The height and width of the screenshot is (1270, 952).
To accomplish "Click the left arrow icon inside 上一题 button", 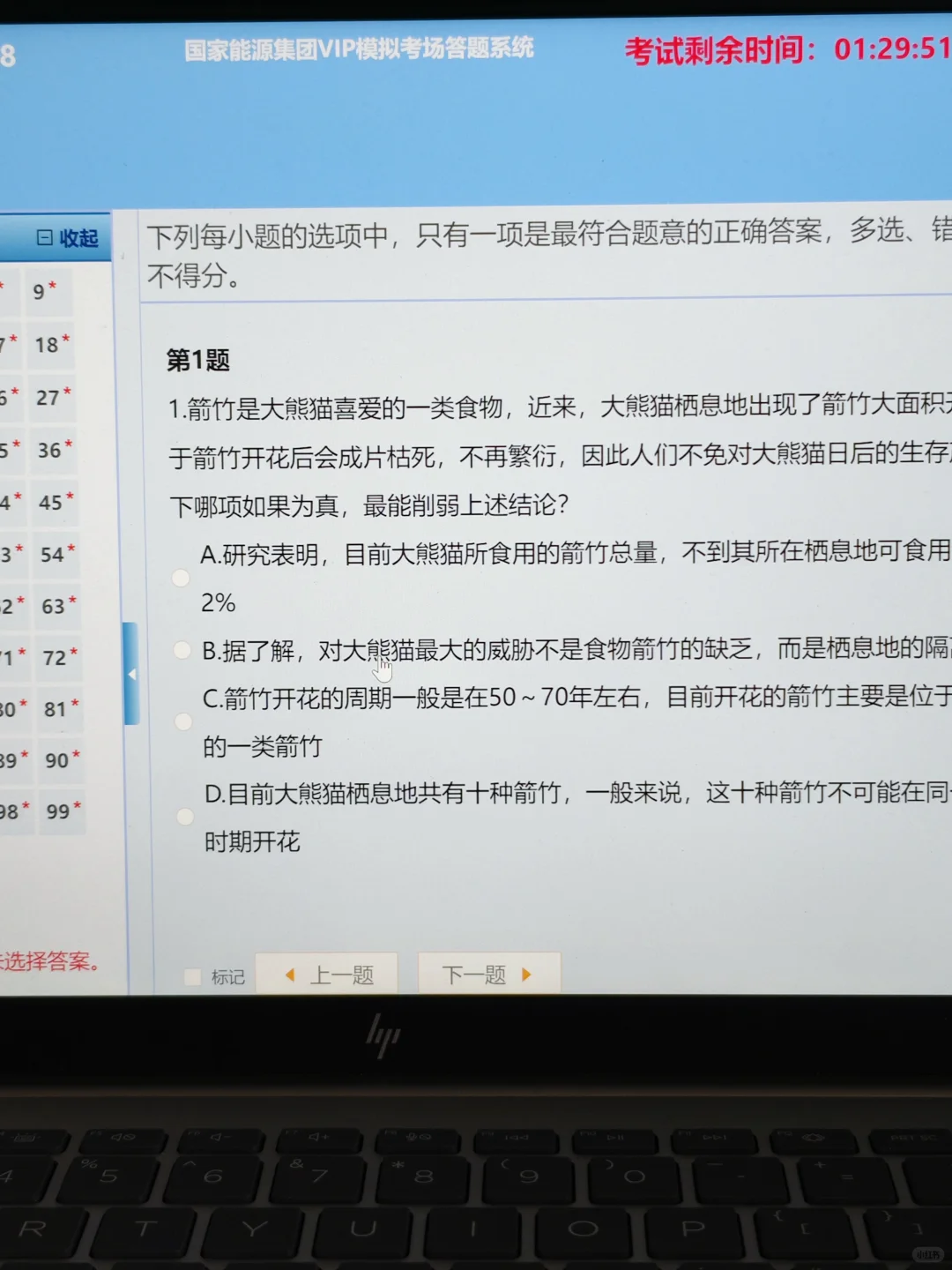I will 291,974.
